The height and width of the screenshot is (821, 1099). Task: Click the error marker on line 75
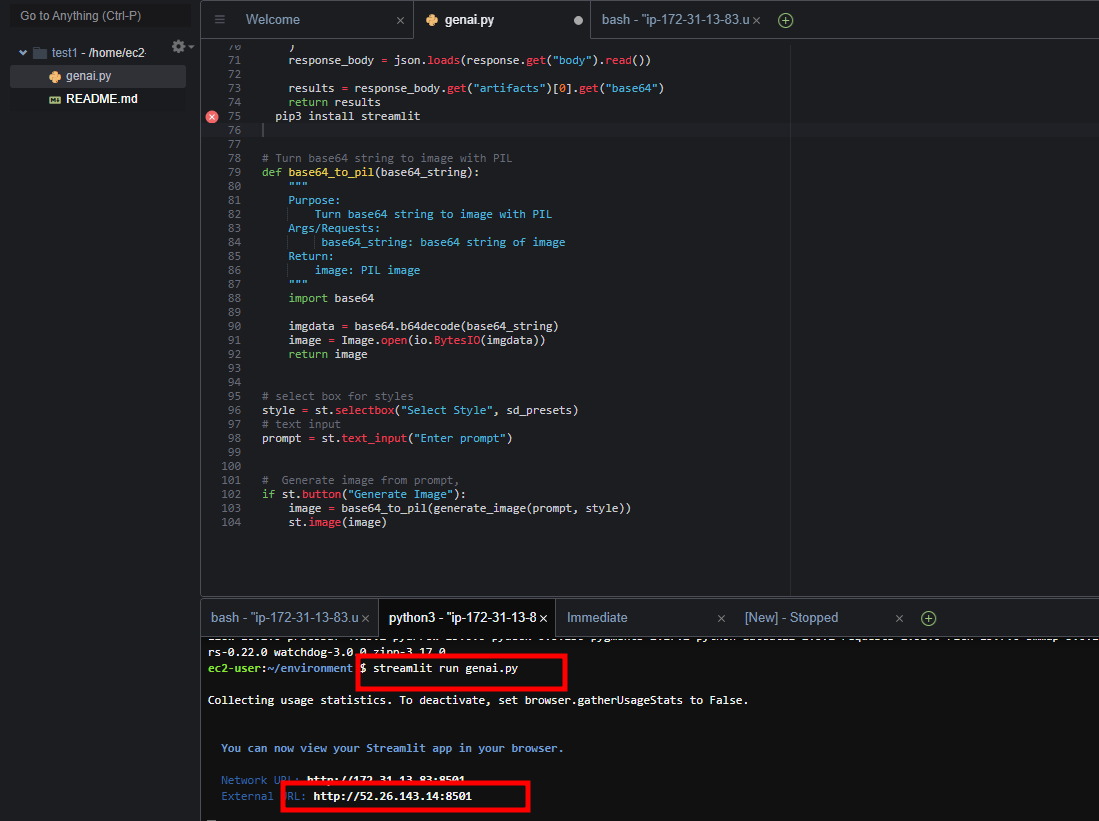pos(212,116)
